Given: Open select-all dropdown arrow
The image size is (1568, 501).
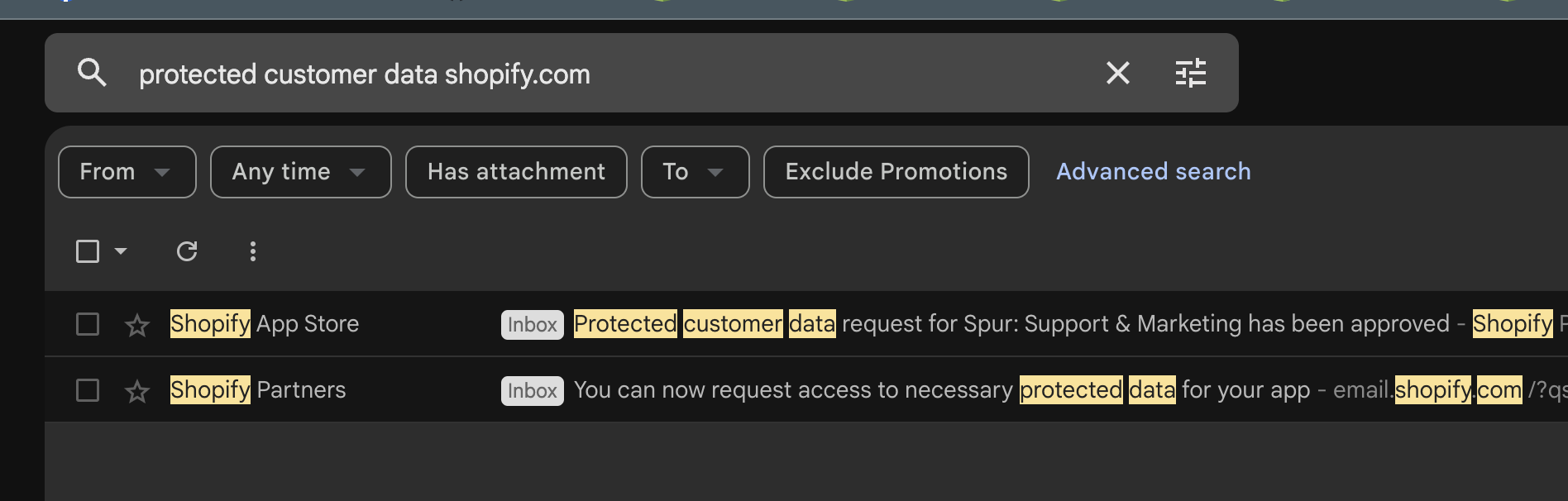Looking at the screenshot, I should [121, 251].
